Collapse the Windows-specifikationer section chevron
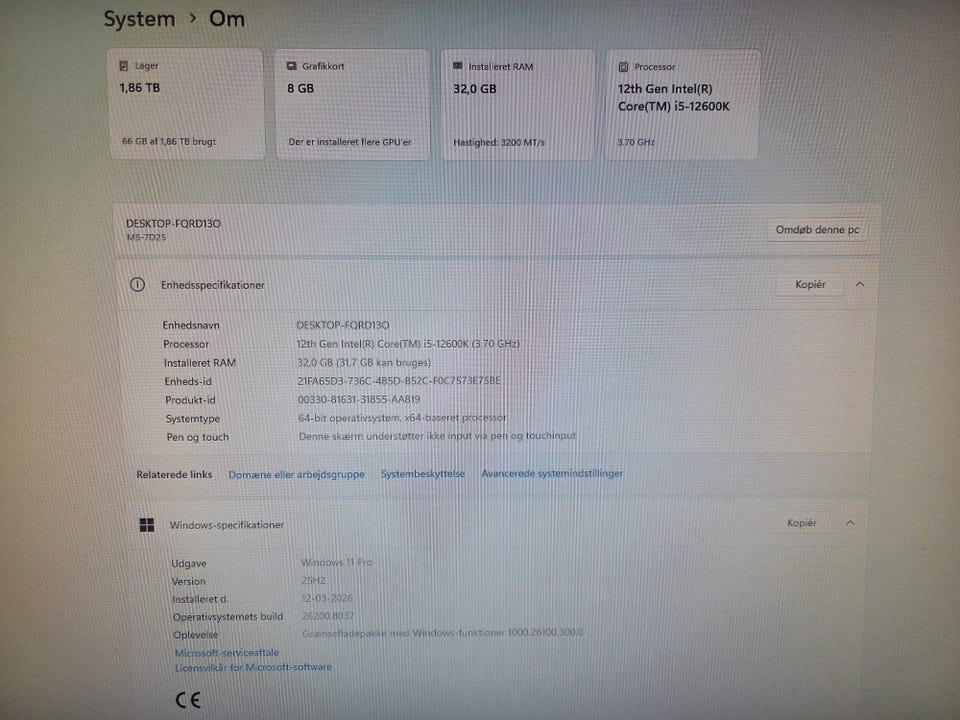This screenshot has width=960, height=720. point(850,522)
